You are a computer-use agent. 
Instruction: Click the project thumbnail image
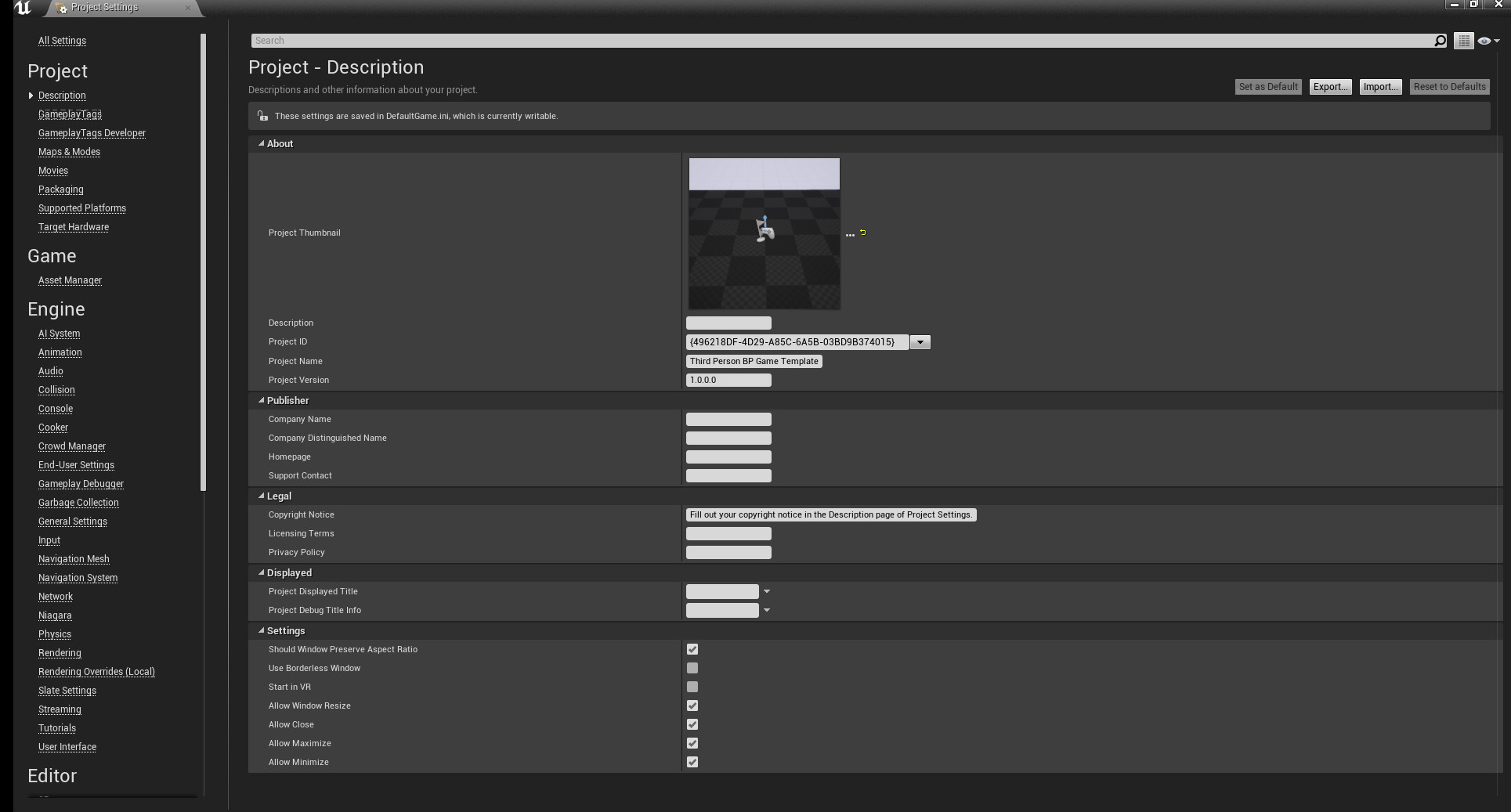click(x=765, y=233)
